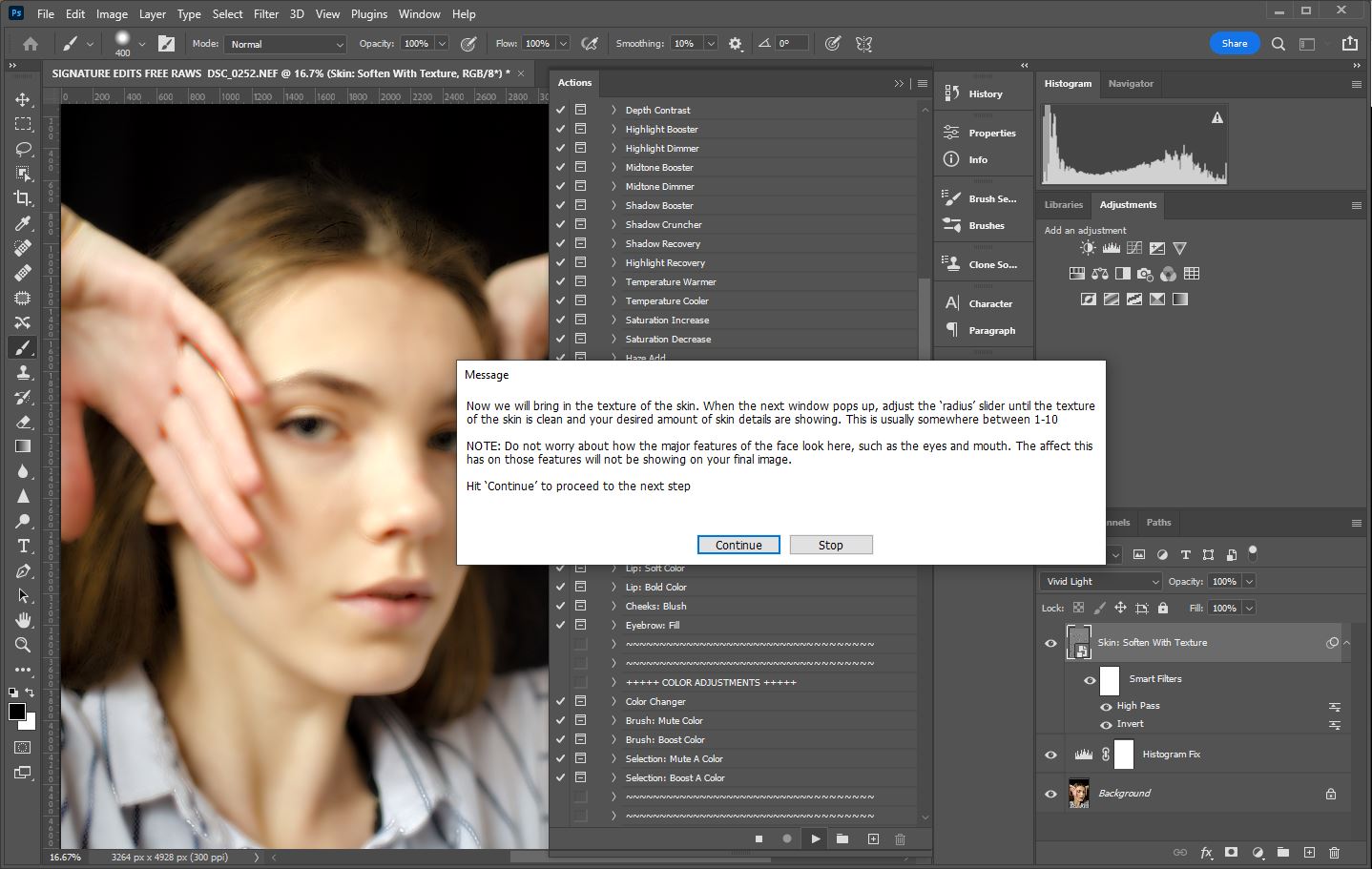Click the foreground color swatch
The image size is (1372, 869).
(17, 712)
